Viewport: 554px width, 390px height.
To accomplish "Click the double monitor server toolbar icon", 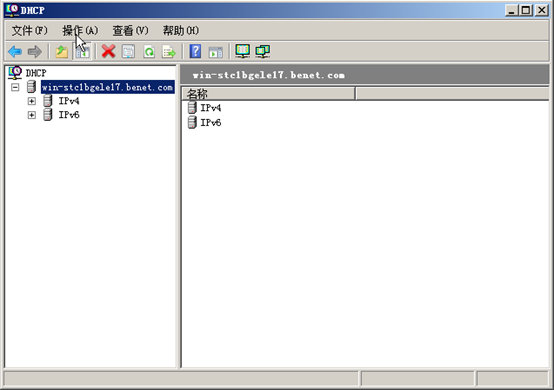I will click(x=263, y=51).
